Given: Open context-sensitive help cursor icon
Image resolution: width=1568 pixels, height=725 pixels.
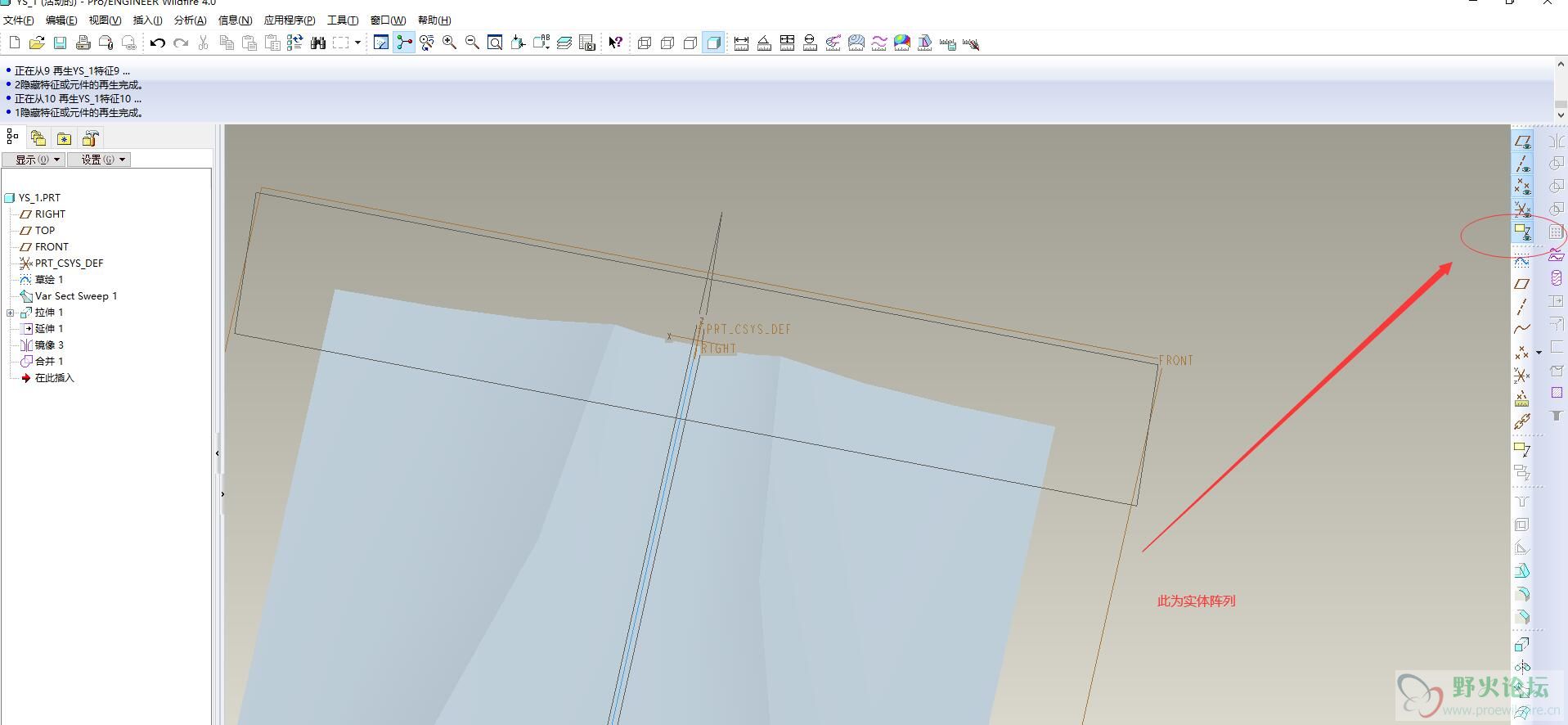Looking at the screenshot, I should click(615, 43).
